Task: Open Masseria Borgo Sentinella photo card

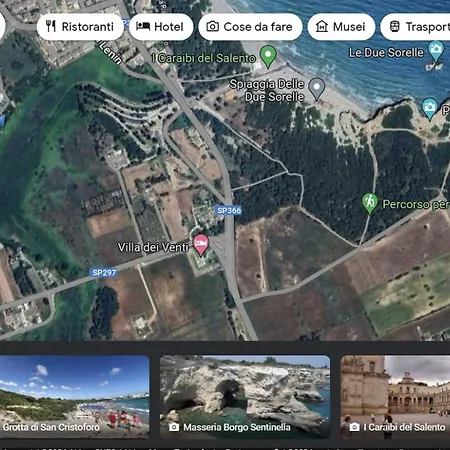Action: coord(245,396)
